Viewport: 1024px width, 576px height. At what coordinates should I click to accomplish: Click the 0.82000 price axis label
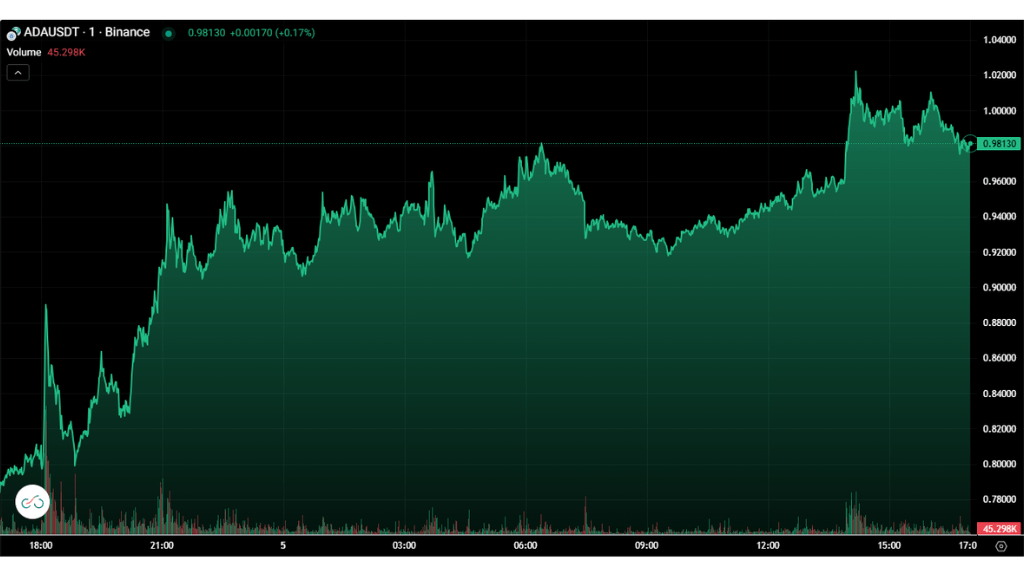click(999, 429)
